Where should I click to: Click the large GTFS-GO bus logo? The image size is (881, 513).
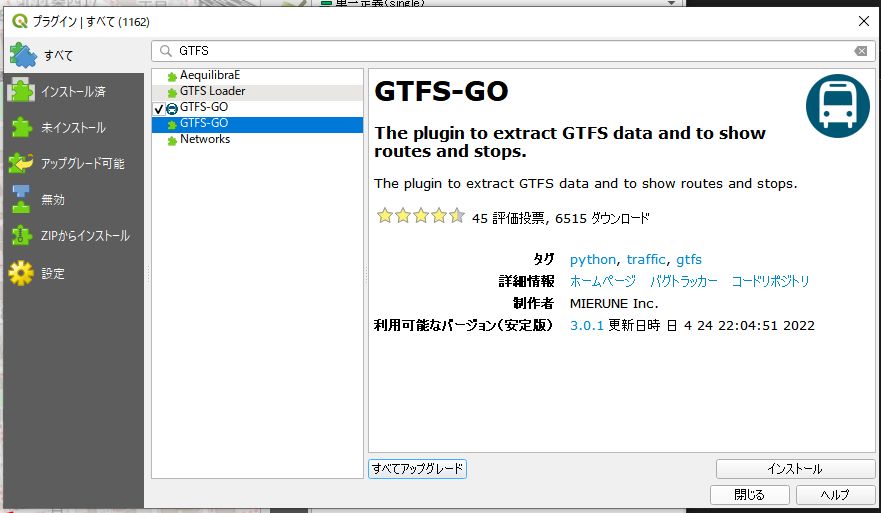pyautogui.click(x=837, y=106)
